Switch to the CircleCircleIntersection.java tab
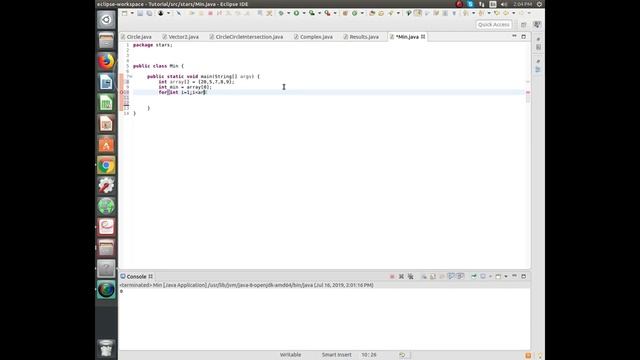640x360 pixels. coord(249,37)
